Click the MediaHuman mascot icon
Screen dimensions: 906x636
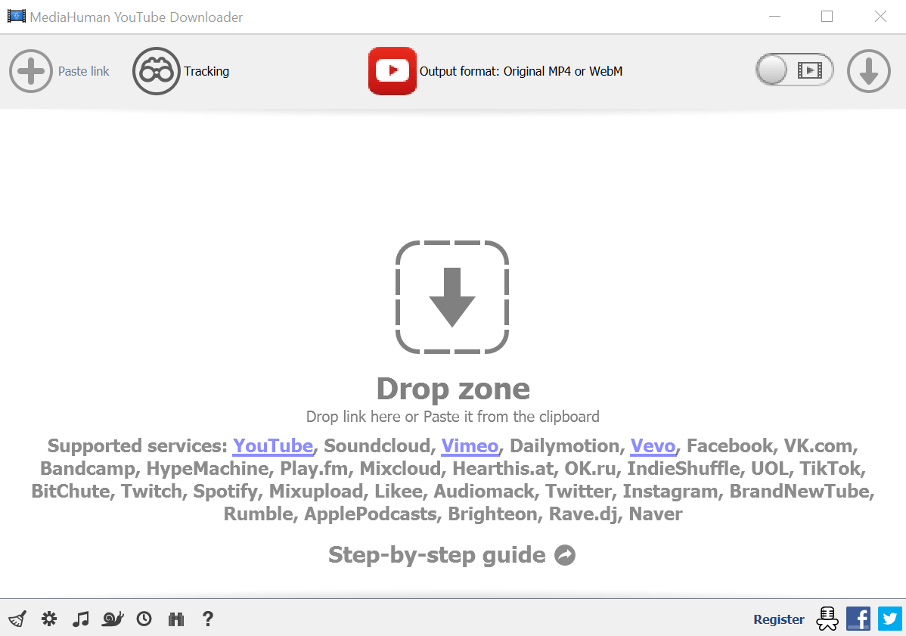pos(827,619)
